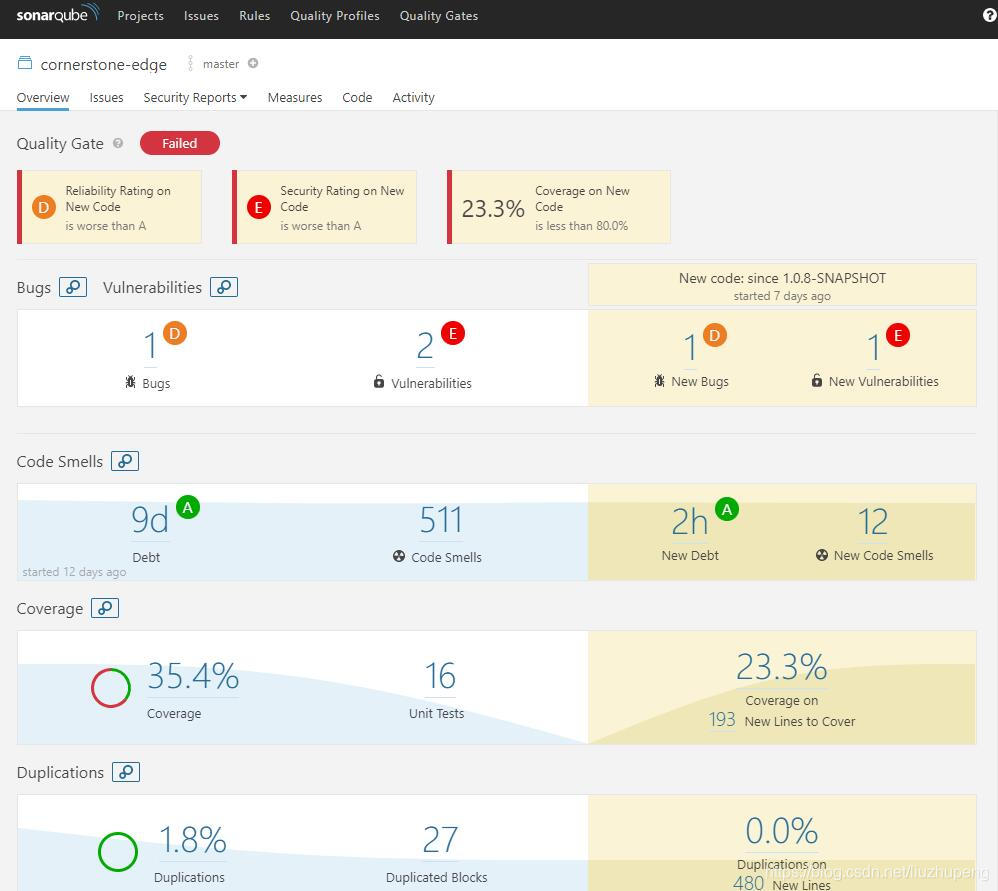Open the help question mark icon in the header
998x891 pixels.
990,15
